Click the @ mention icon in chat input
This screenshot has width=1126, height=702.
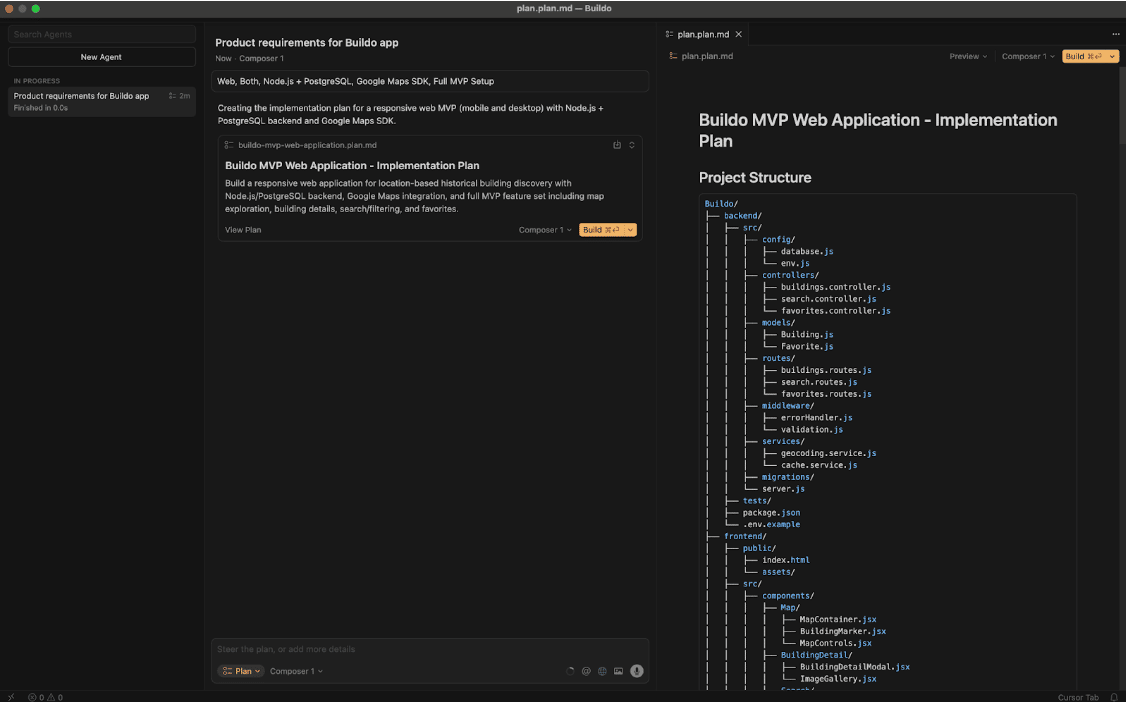tap(586, 671)
